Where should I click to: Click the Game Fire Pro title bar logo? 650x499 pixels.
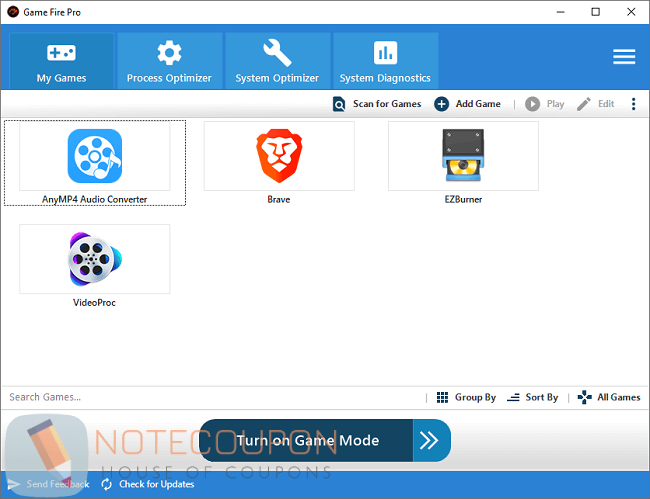tap(13, 12)
